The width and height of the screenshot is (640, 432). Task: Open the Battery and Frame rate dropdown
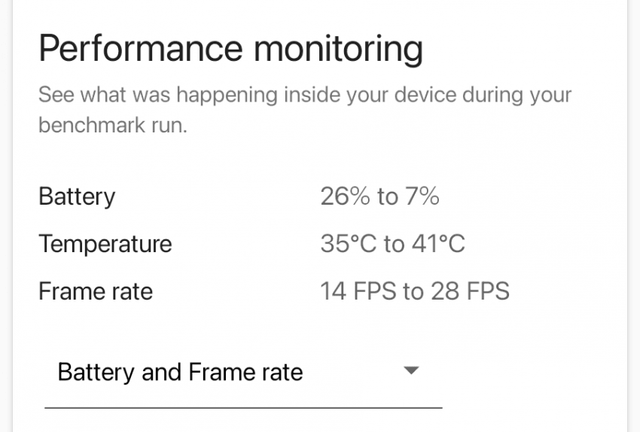point(242,373)
